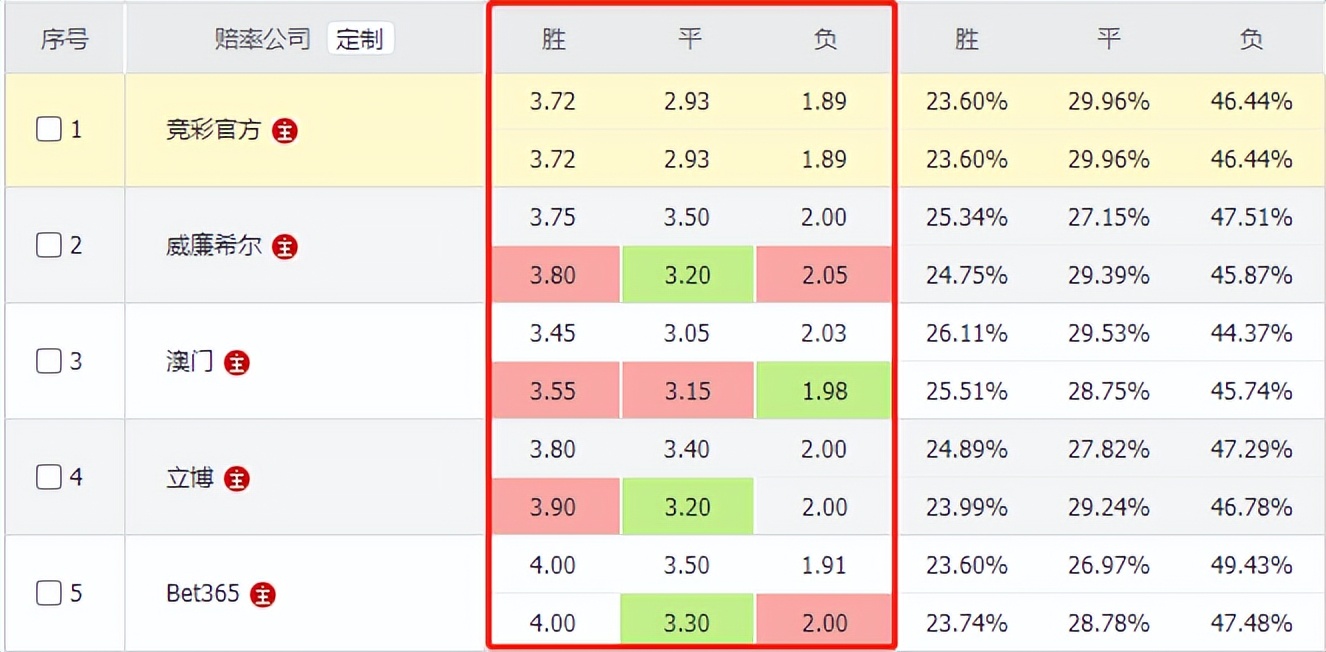
Task: Click the 负 percentage column header
Action: point(1250,39)
